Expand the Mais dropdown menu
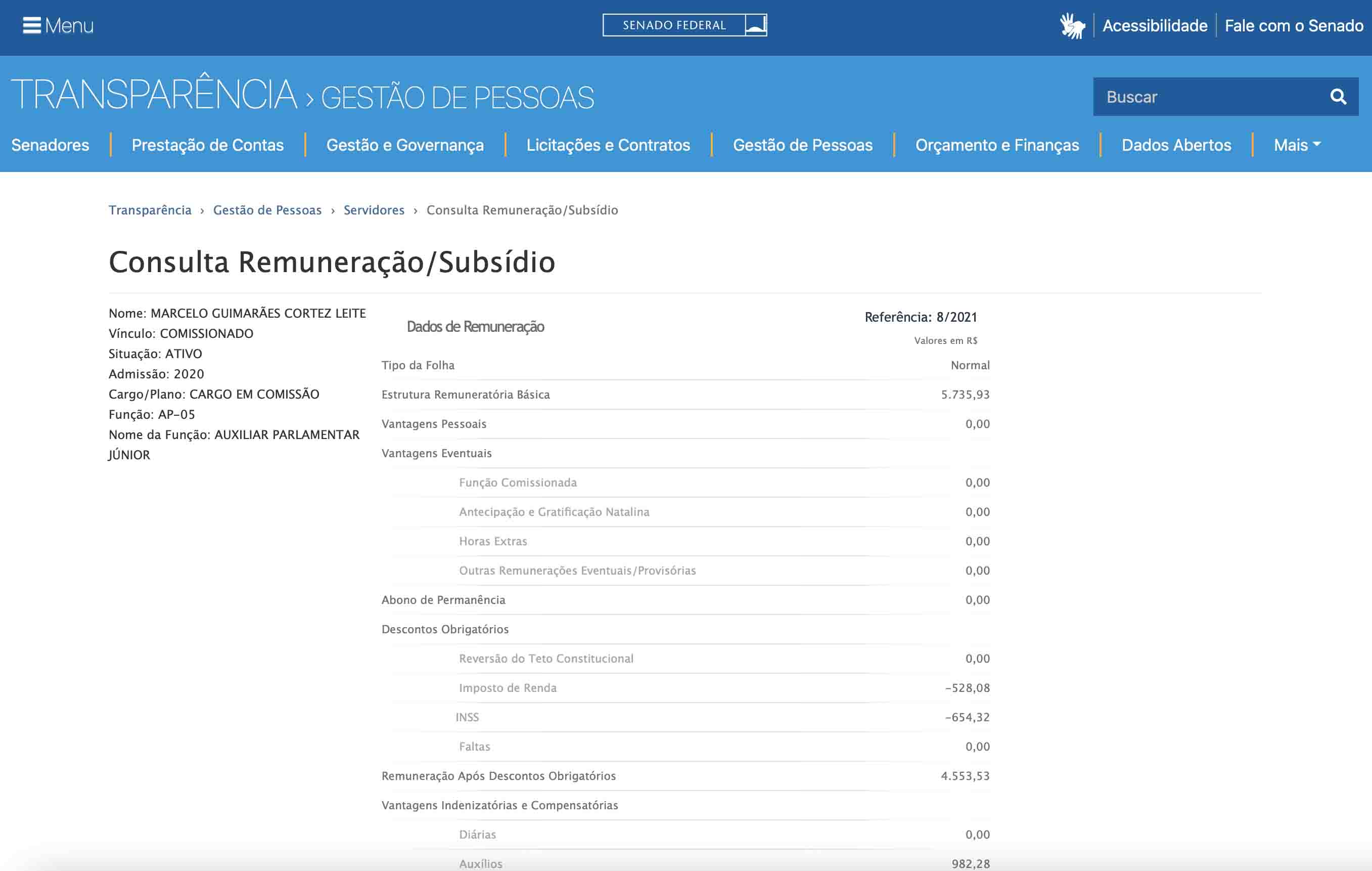1372x871 pixels. [x=1297, y=145]
